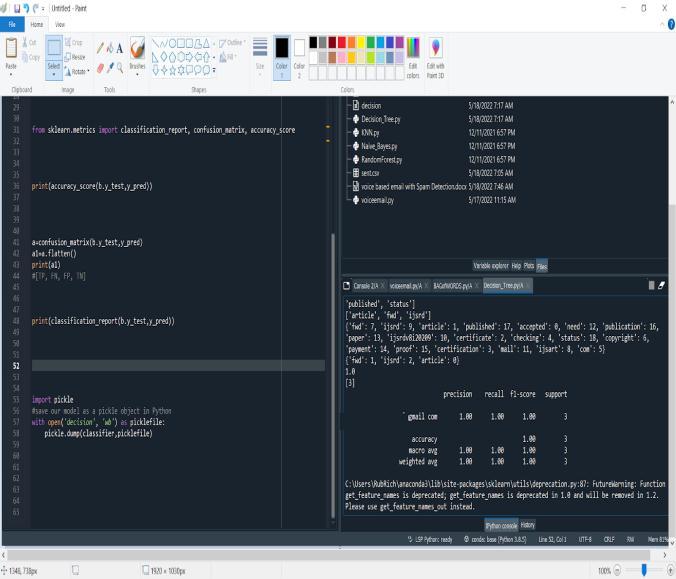Viewport: 676px width, 579px height.
Task: Click the horizontal scrollbar left arrow
Action: 4,554
